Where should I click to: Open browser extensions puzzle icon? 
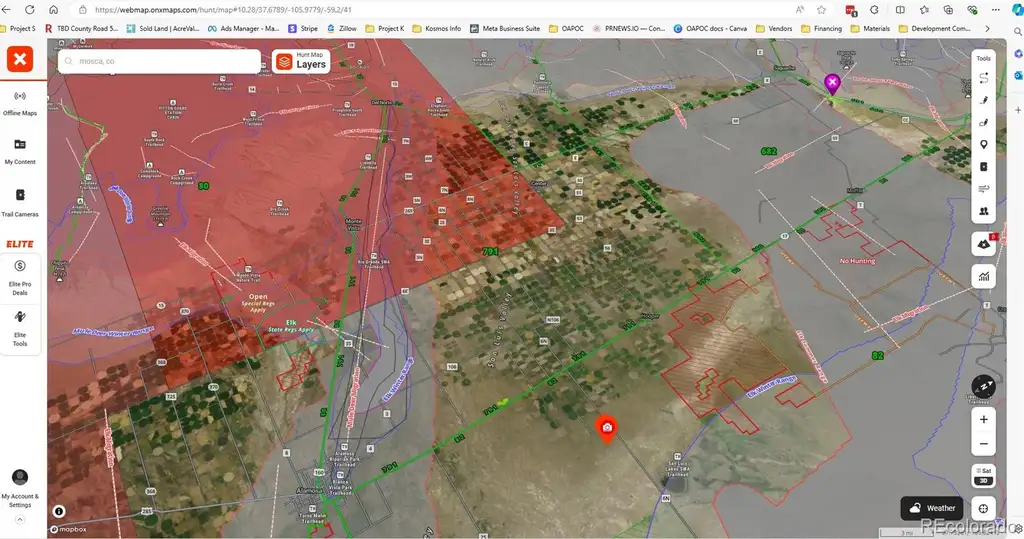pos(874,10)
